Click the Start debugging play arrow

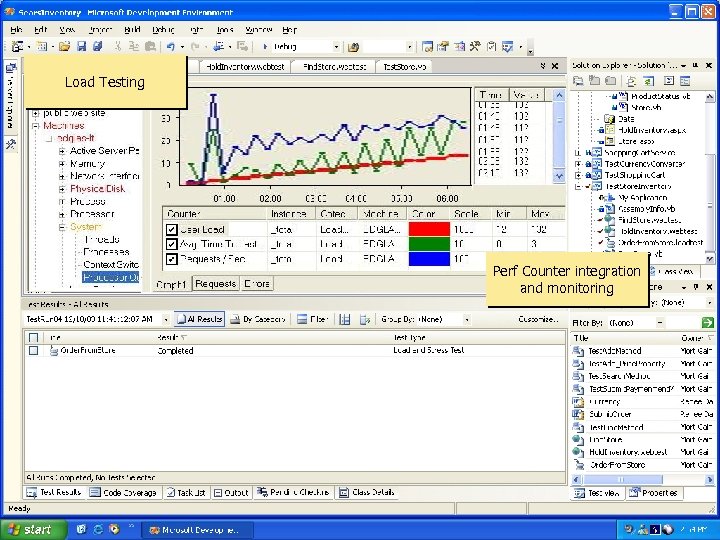coord(265,46)
